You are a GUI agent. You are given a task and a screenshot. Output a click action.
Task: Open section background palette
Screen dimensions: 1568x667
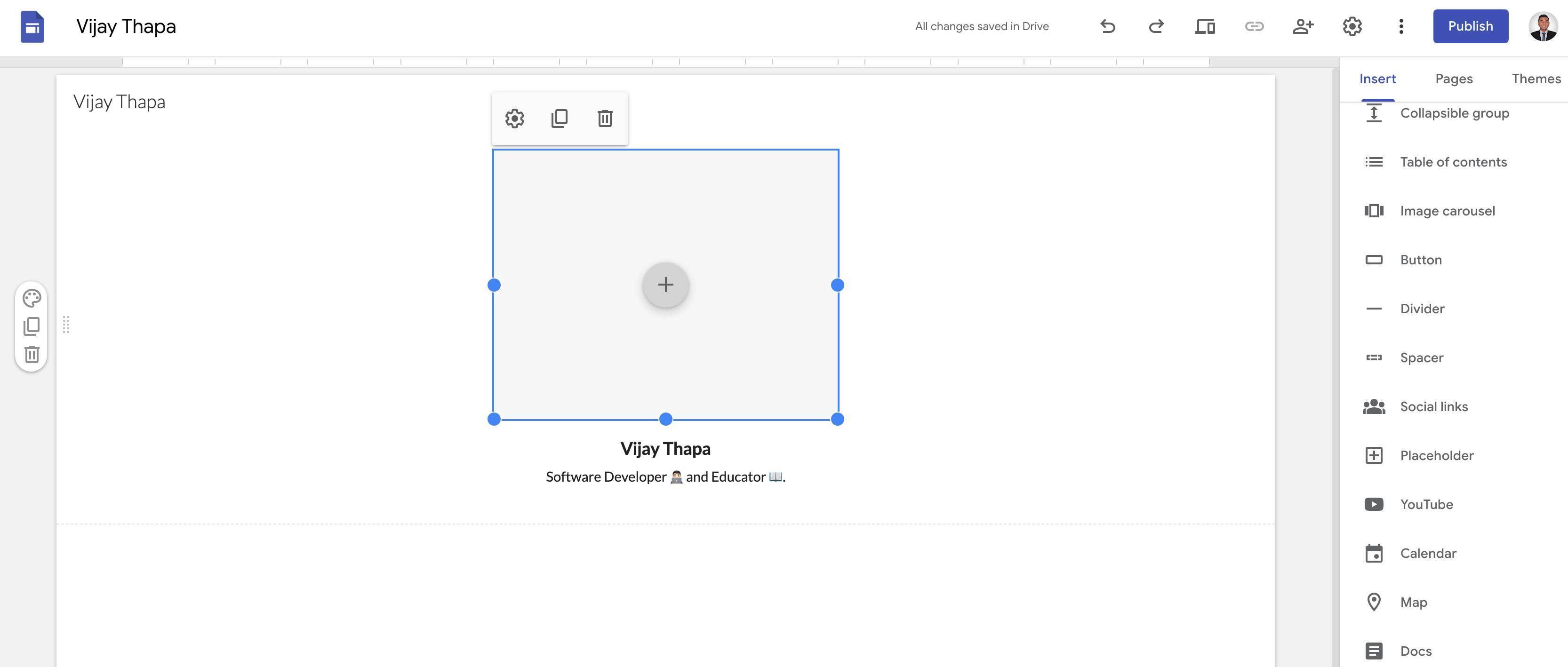pos(32,298)
